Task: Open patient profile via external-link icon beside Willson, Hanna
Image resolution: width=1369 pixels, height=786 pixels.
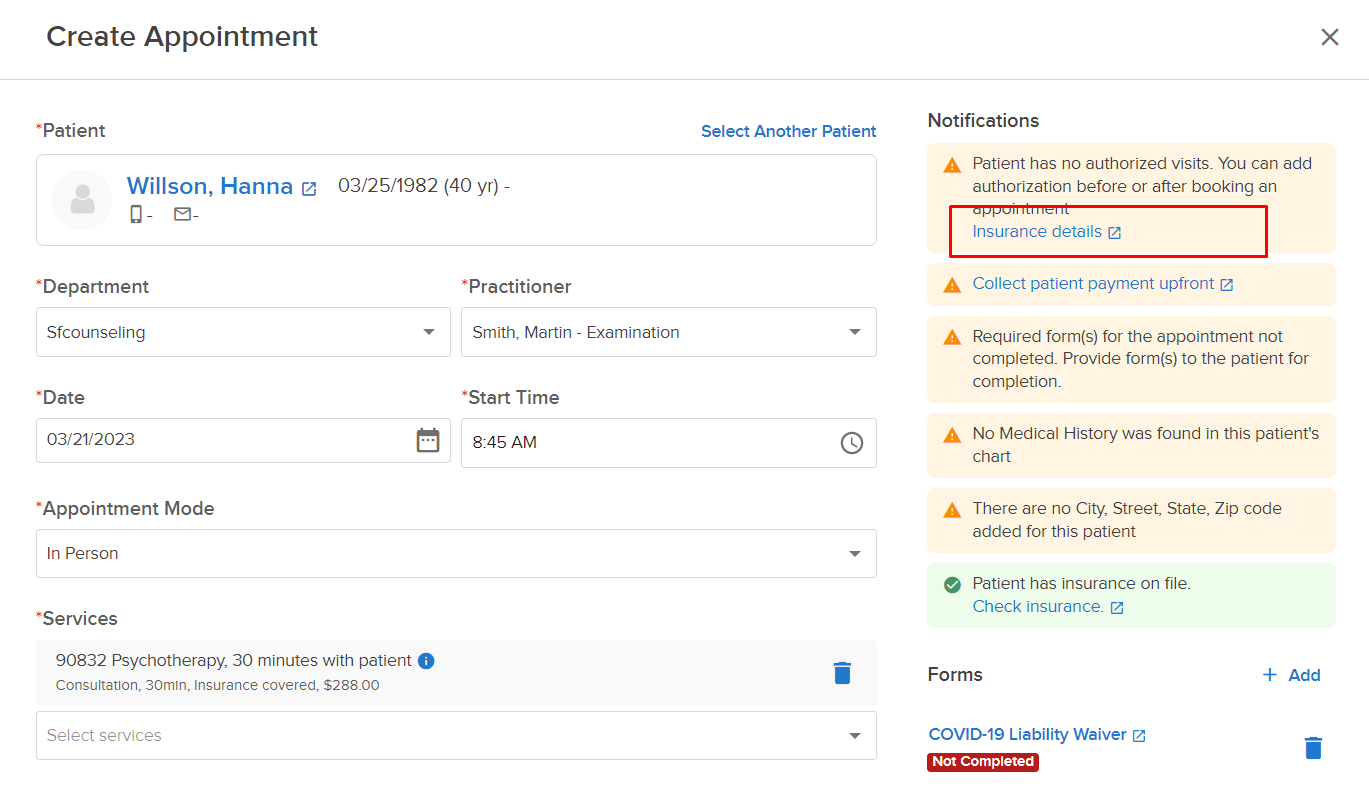Action: (x=309, y=188)
